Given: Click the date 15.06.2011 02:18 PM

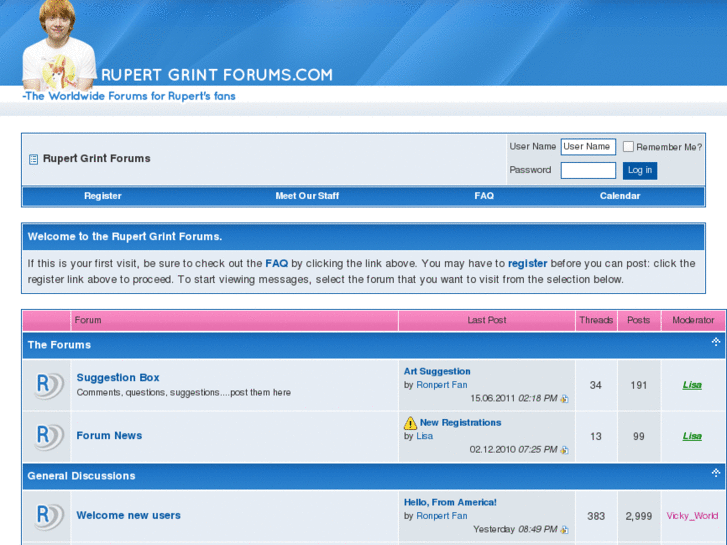Looking at the screenshot, I should [x=513, y=398].
